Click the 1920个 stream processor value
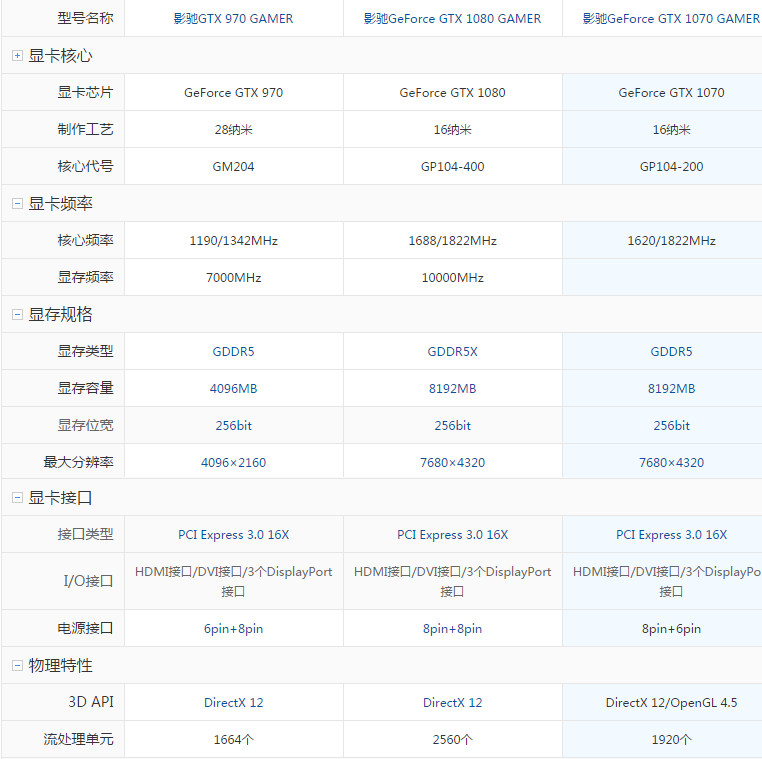The height and width of the screenshot is (759, 762). click(x=671, y=739)
